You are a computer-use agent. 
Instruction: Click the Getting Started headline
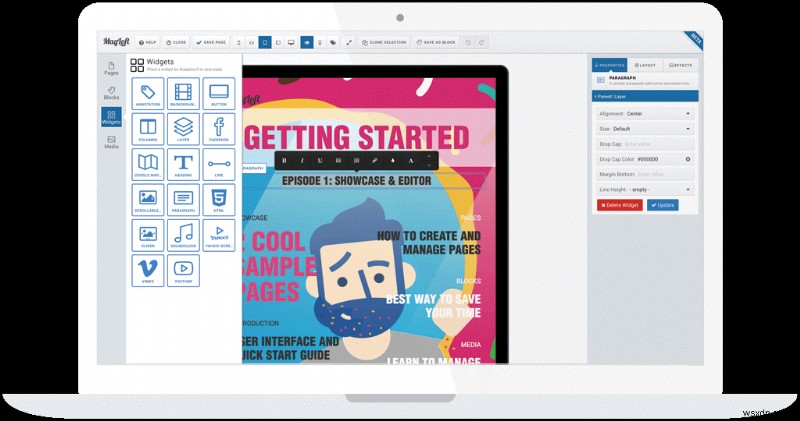pos(356,137)
